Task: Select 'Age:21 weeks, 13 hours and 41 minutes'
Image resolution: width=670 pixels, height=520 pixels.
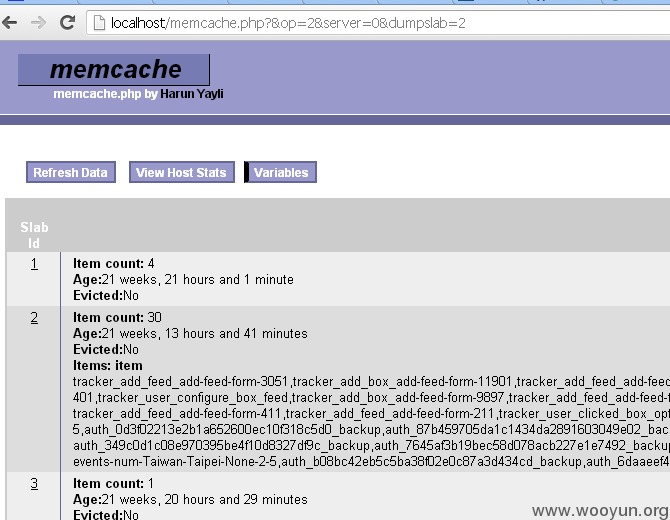Action: 190,333
